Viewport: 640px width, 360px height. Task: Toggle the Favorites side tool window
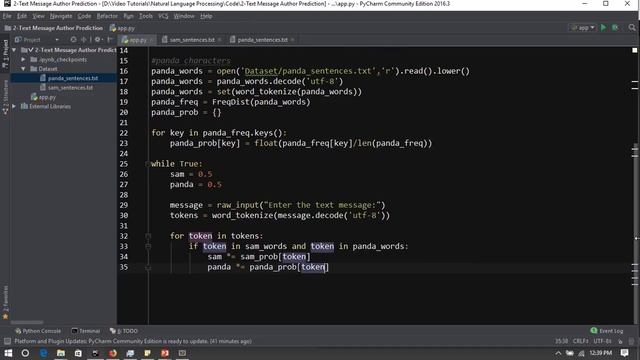pos(5,301)
